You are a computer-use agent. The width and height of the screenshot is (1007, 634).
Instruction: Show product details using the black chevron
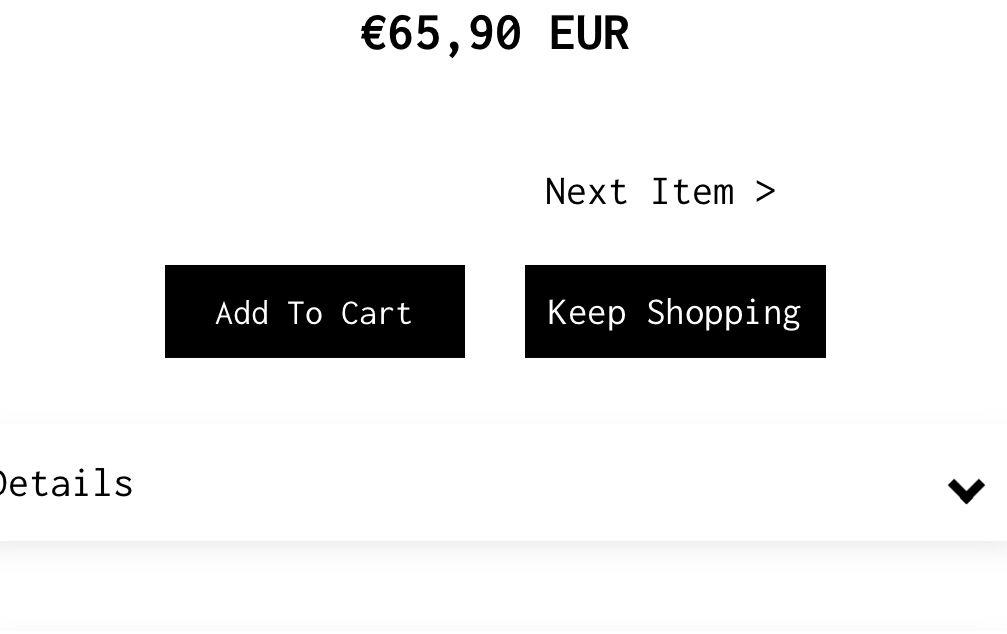point(966,490)
